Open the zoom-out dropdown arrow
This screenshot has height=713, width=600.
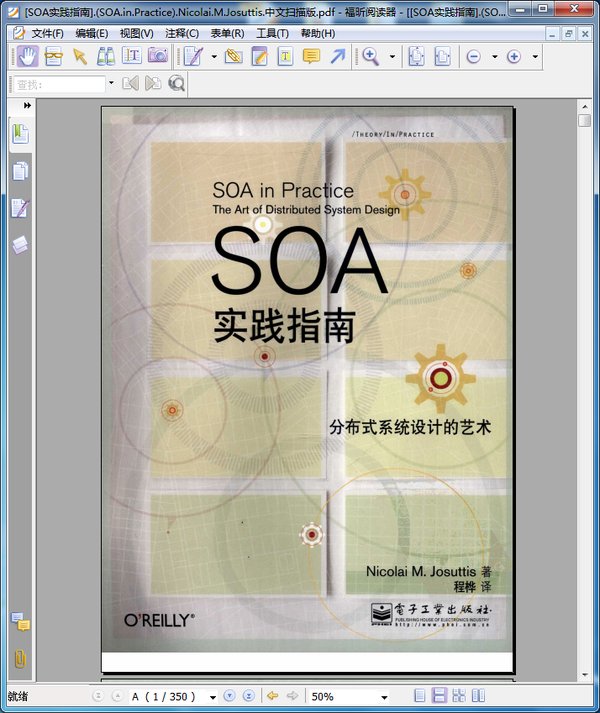click(x=494, y=57)
